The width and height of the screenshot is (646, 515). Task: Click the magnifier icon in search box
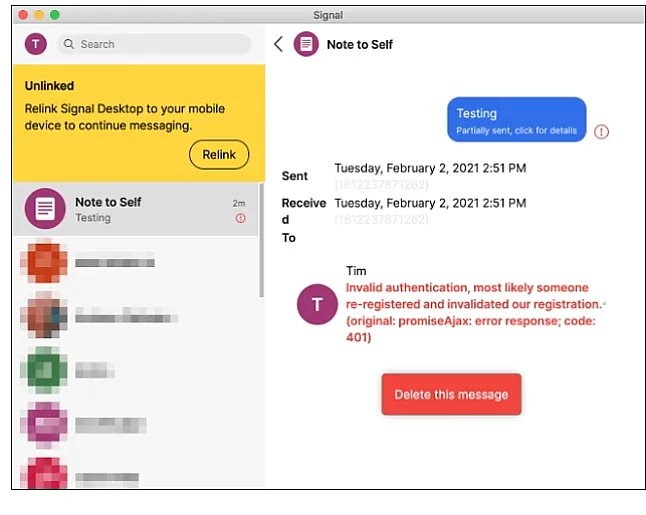coord(69,44)
